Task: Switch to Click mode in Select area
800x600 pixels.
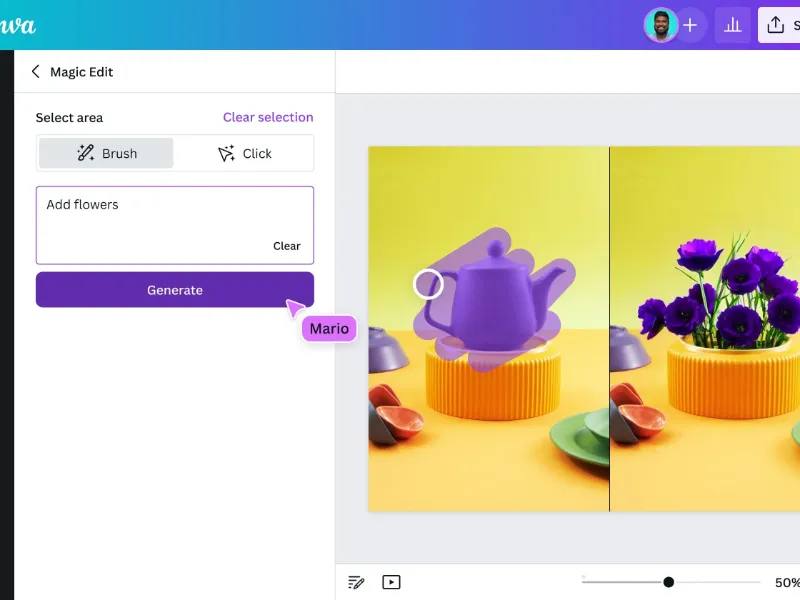Action: 244,152
